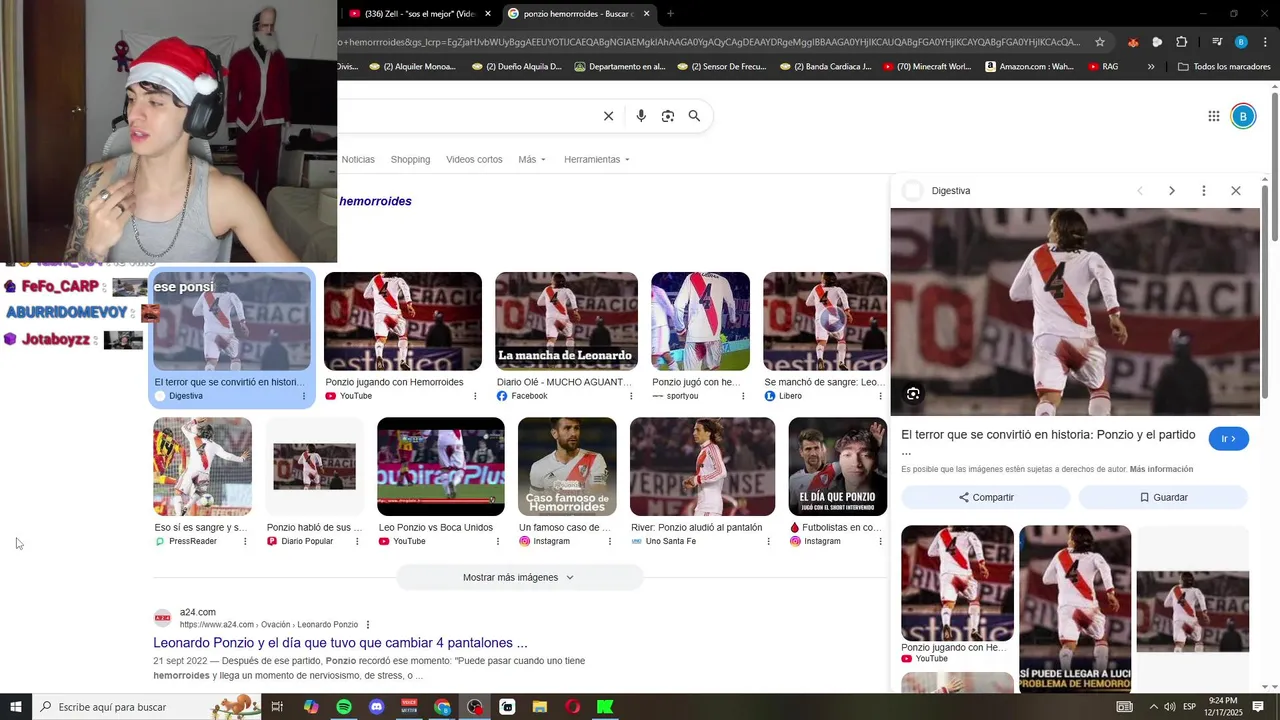Submit search with the magnifier icon
1280x720 pixels.
pyautogui.click(x=694, y=116)
